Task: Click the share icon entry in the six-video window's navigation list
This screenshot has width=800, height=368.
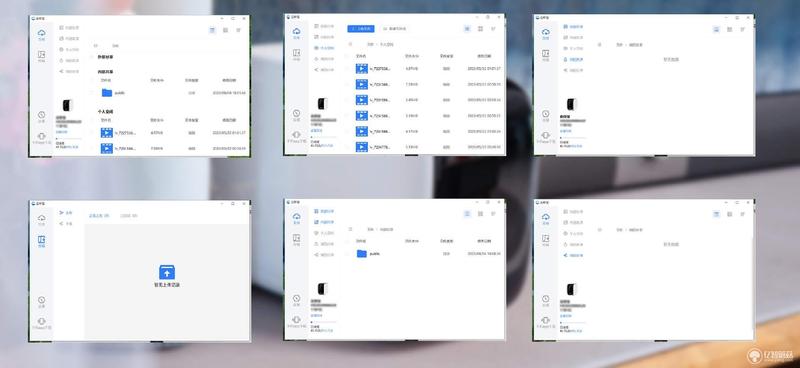Action: coord(324,69)
